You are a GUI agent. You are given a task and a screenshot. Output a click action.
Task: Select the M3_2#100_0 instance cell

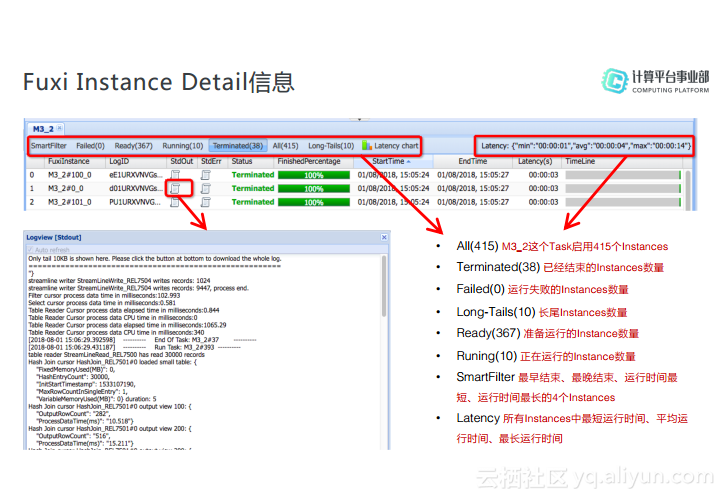(70, 175)
